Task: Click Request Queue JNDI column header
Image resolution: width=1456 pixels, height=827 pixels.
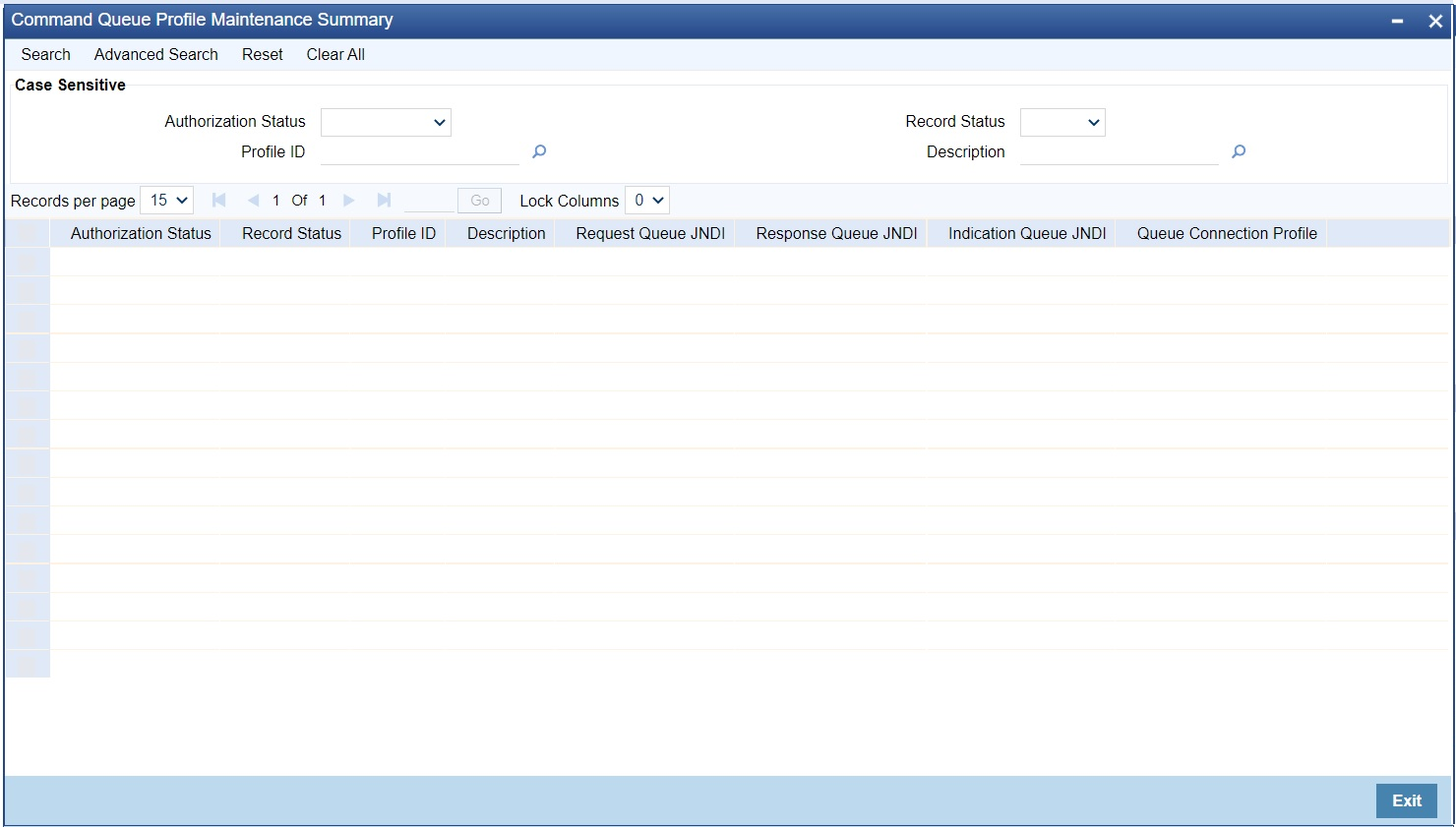Action: pos(650,233)
